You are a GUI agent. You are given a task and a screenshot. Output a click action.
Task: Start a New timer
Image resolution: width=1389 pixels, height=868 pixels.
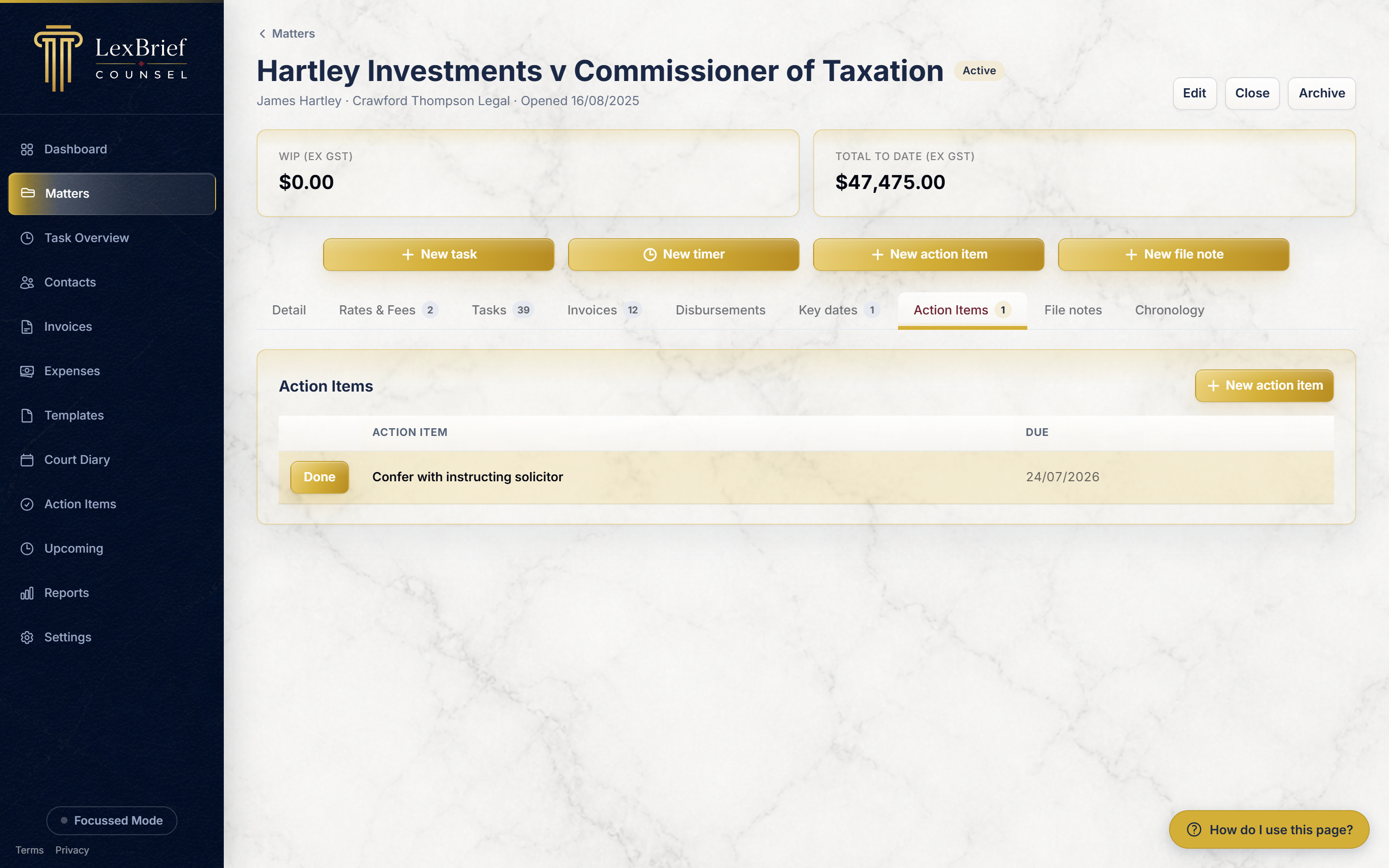click(x=683, y=254)
